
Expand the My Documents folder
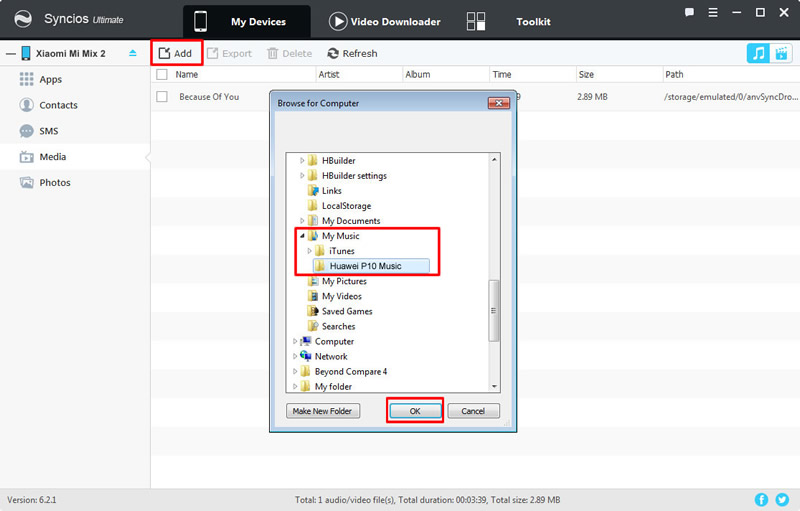tap(302, 221)
